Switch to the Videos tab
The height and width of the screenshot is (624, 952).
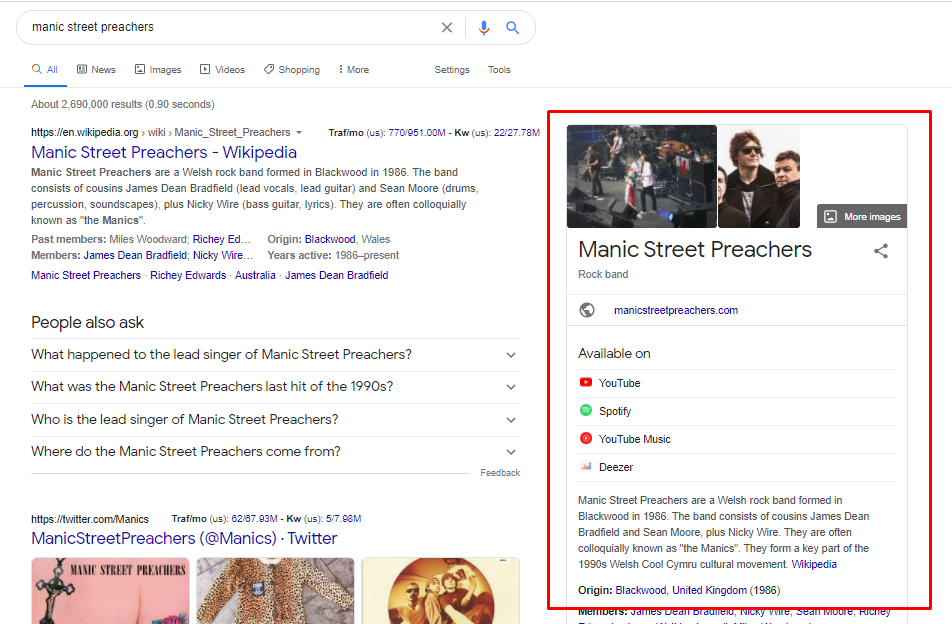click(222, 70)
